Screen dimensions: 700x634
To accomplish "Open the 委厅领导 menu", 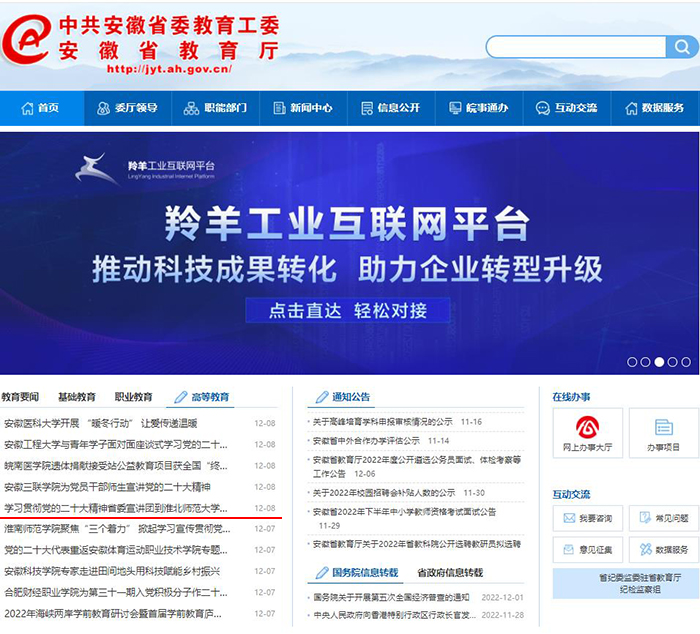I will pyautogui.click(x=127, y=108).
